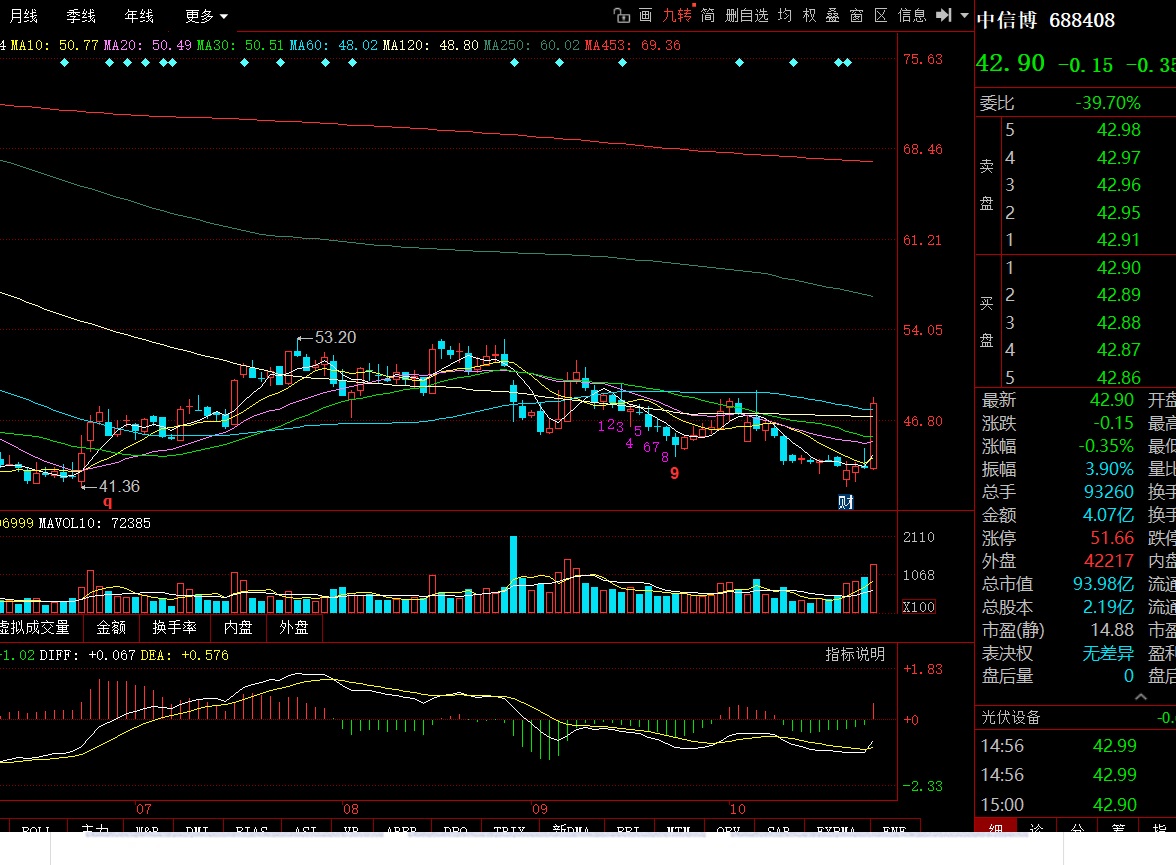Click 删自选 to remove from watchlist
This screenshot has height=865, width=1176.
(747, 15)
